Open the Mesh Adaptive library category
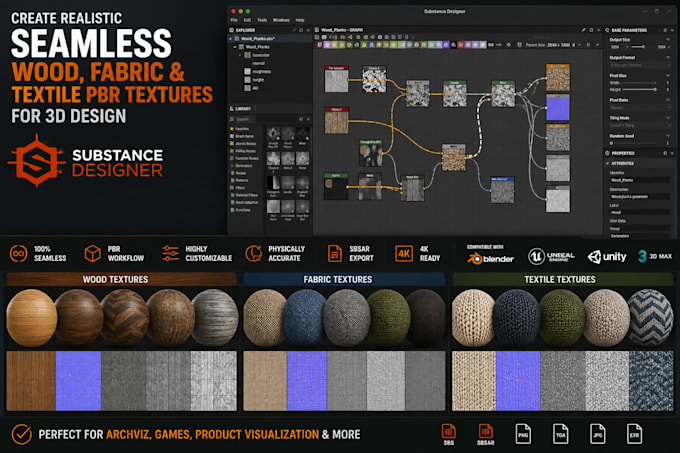 tap(243, 202)
